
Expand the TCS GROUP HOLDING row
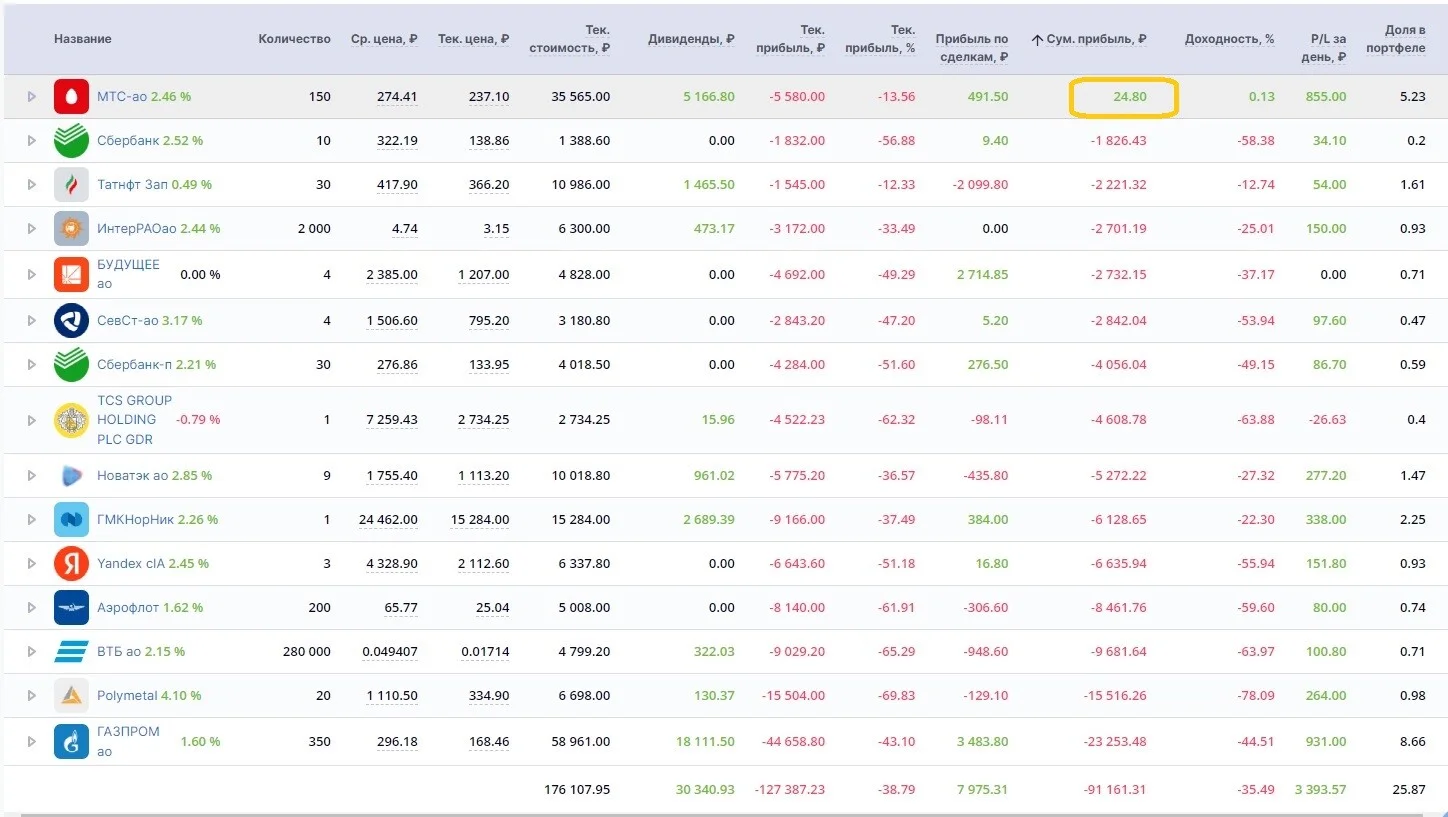coord(31,420)
